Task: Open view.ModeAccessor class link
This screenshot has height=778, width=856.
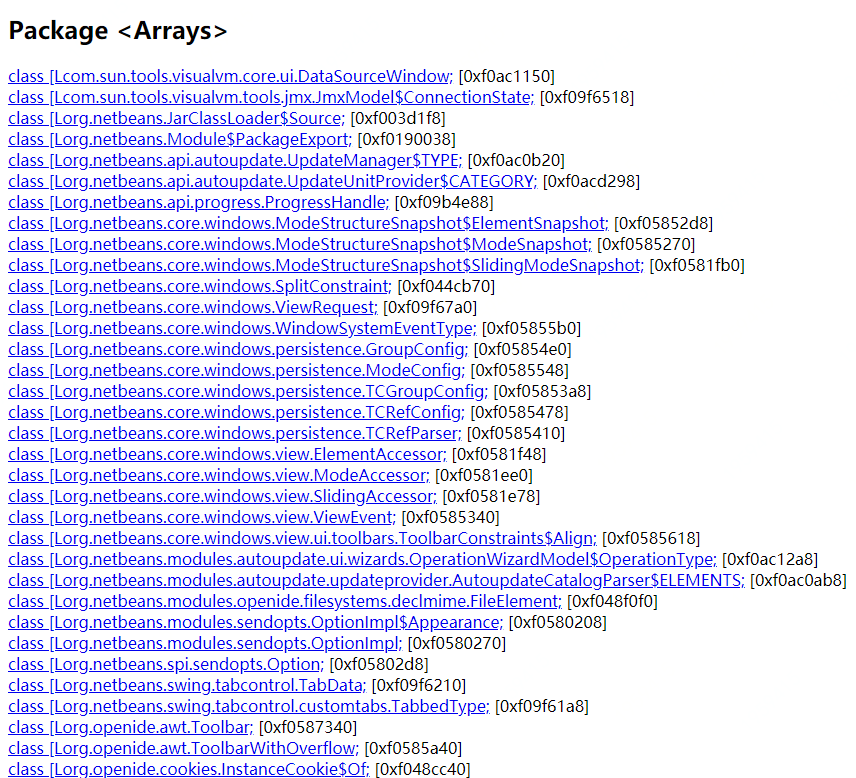Action: [219, 476]
